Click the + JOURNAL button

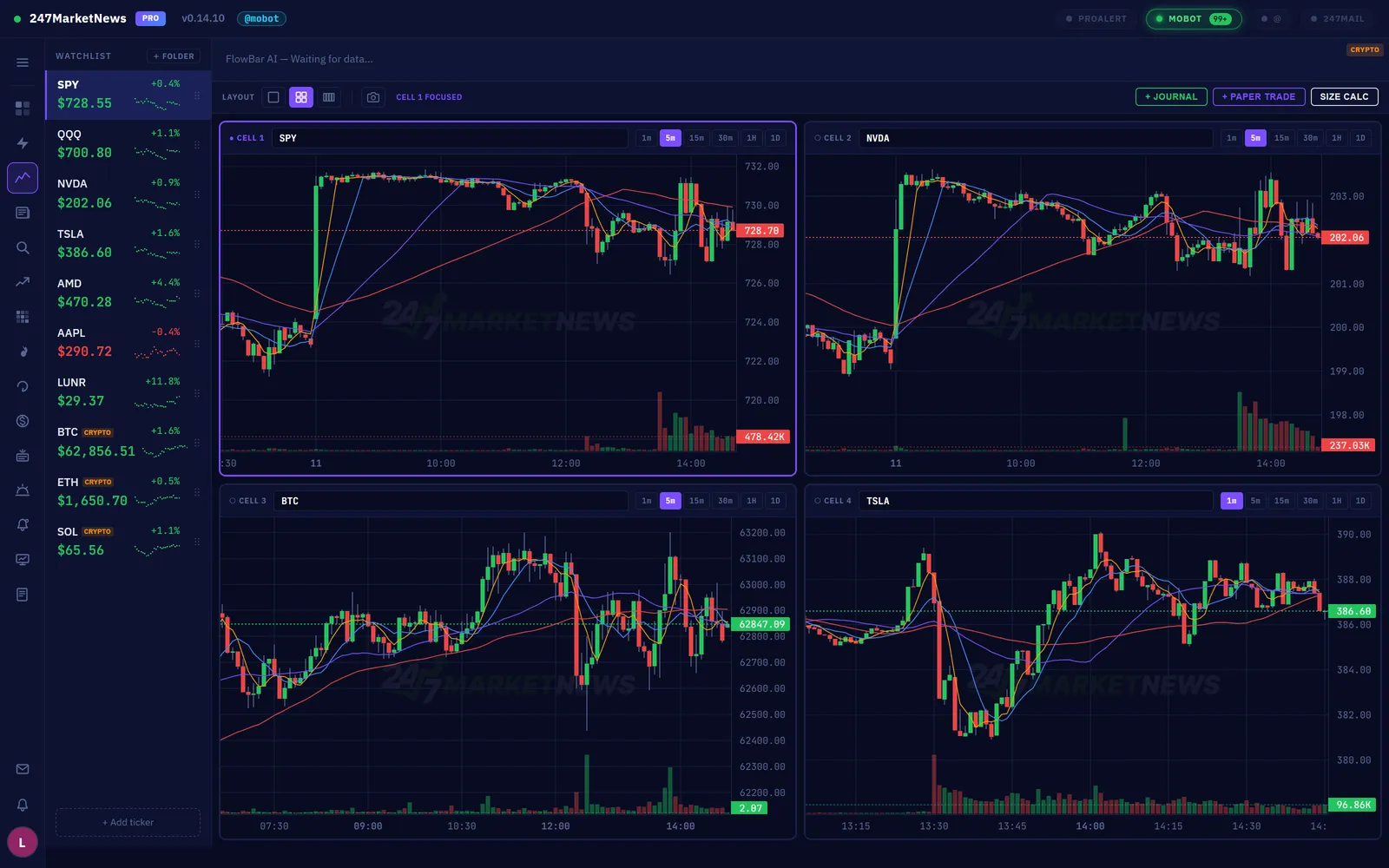(x=1171, y=96)
